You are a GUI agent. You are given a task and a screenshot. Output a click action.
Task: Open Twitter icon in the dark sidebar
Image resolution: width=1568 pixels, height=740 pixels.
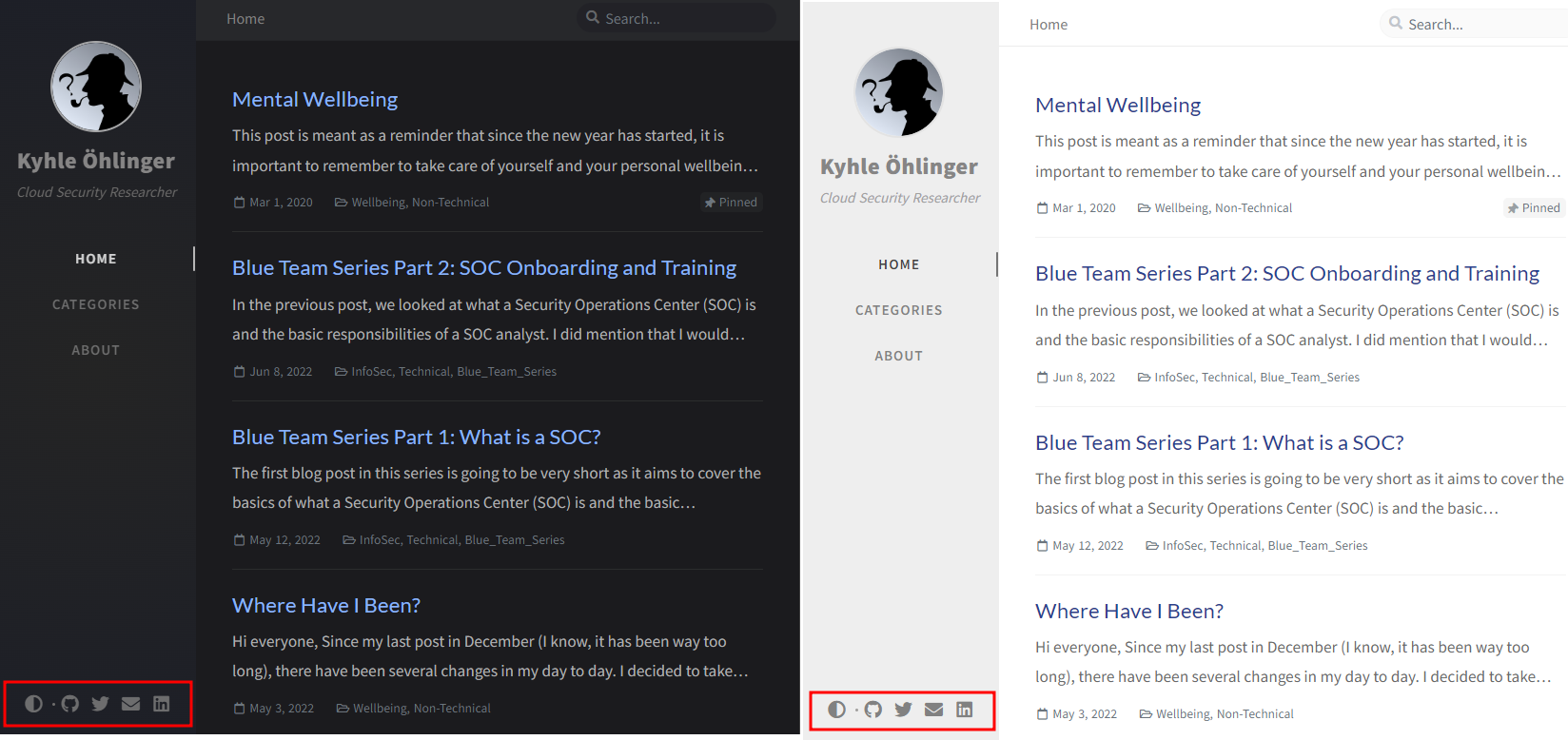pos(100,704)
